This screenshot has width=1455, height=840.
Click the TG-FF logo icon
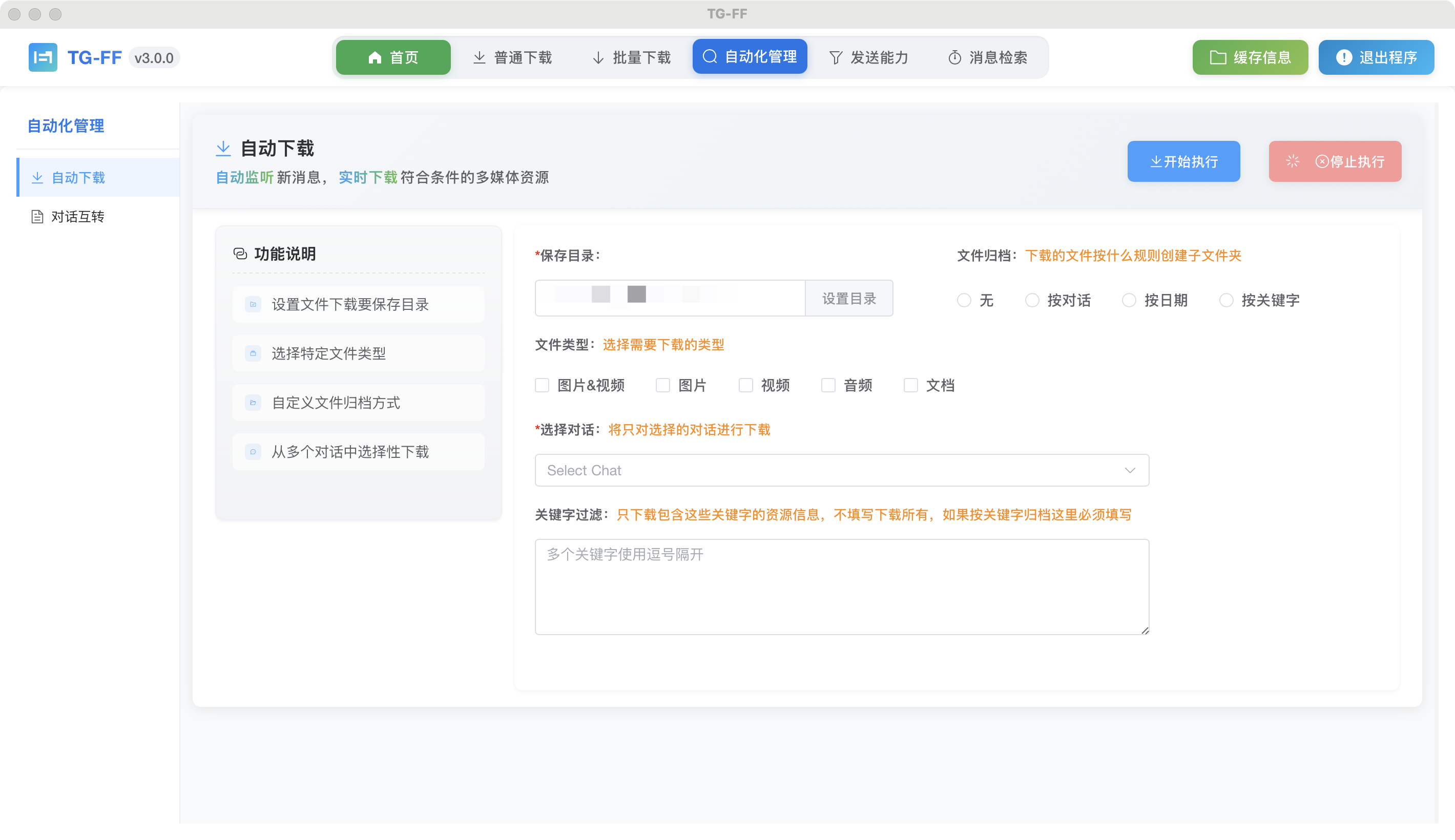(x=42, y=57)
